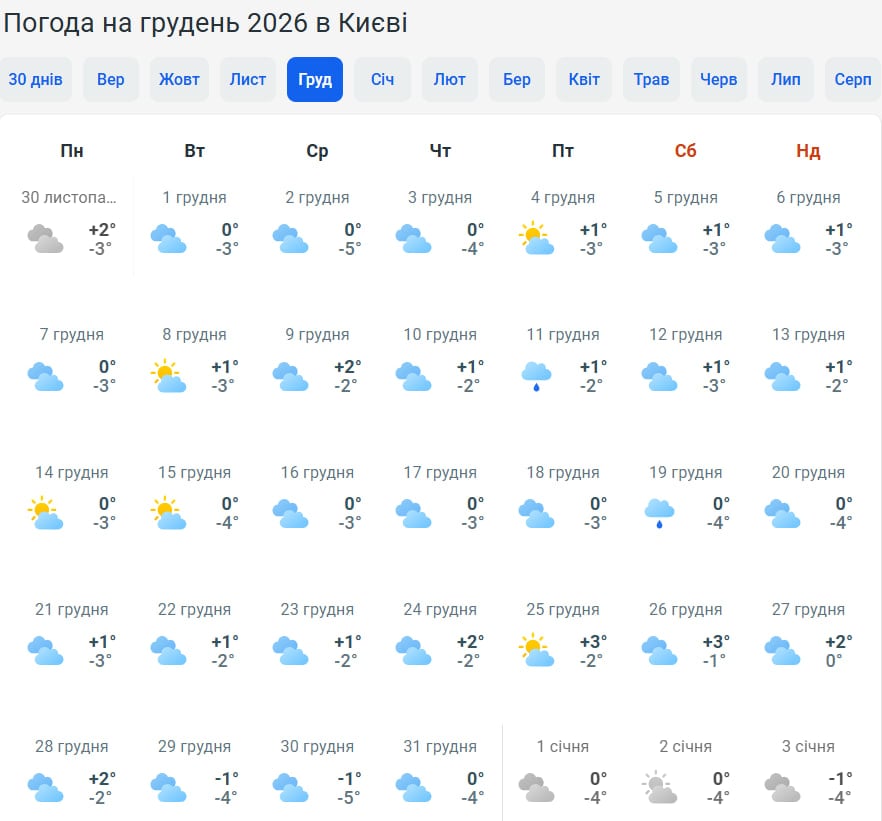Screen dimensions: 882x821
Task: Click the cloudy icon for 3 грудня
Action: [x=413, y=238]
